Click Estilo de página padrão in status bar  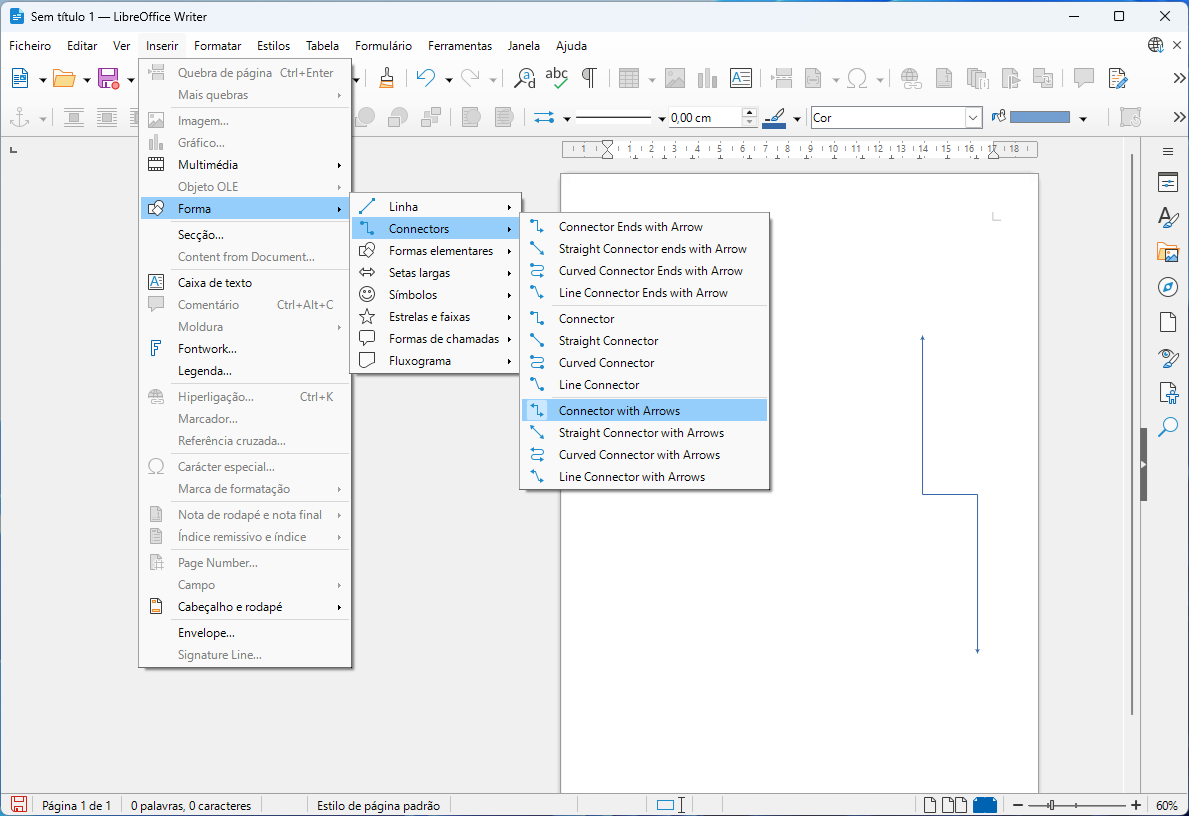tap(378, 805)
